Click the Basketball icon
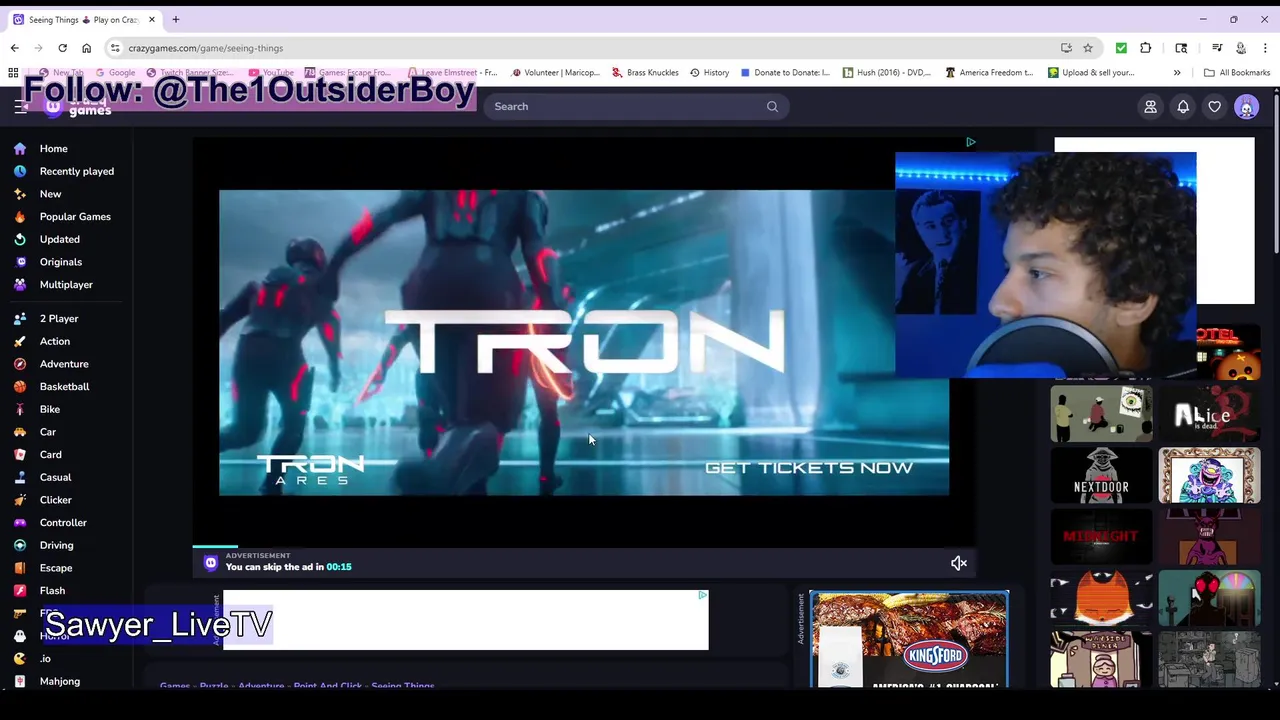Screen dimensions: 1280x720 tap(20, 387)
